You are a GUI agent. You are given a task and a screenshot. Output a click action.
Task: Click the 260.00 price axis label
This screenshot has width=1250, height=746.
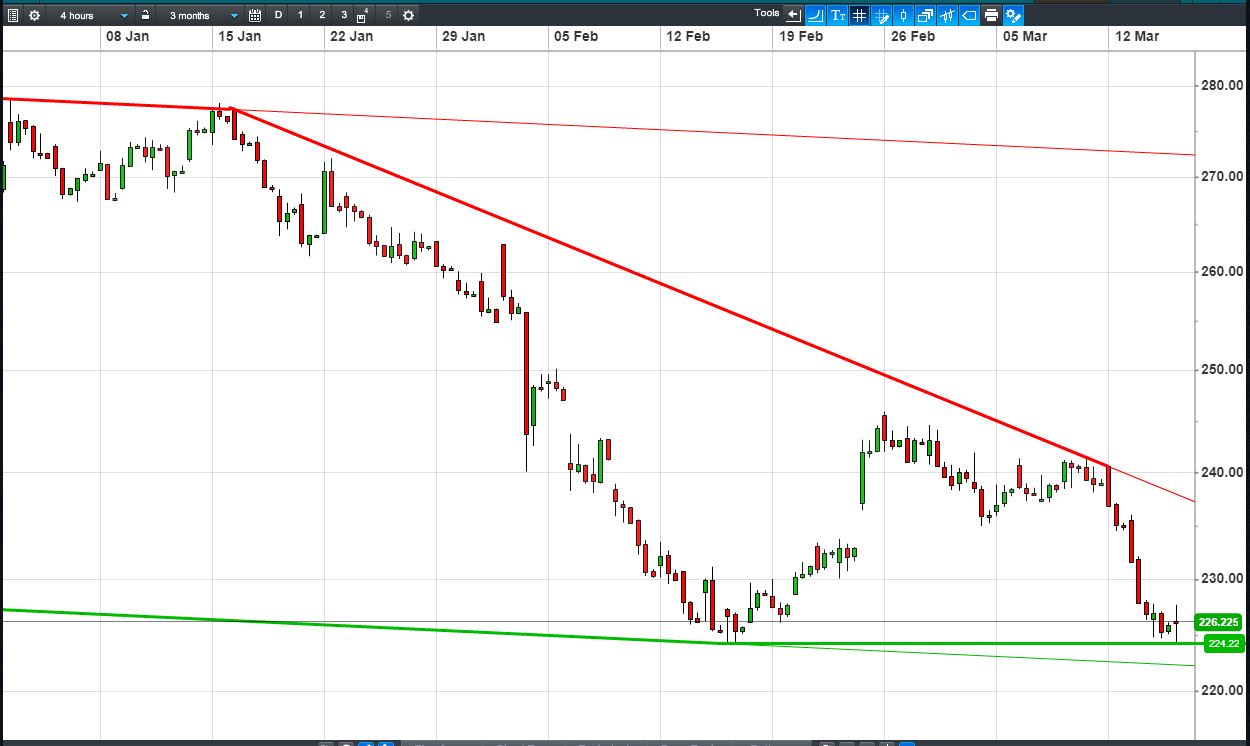coord(1222,272)
